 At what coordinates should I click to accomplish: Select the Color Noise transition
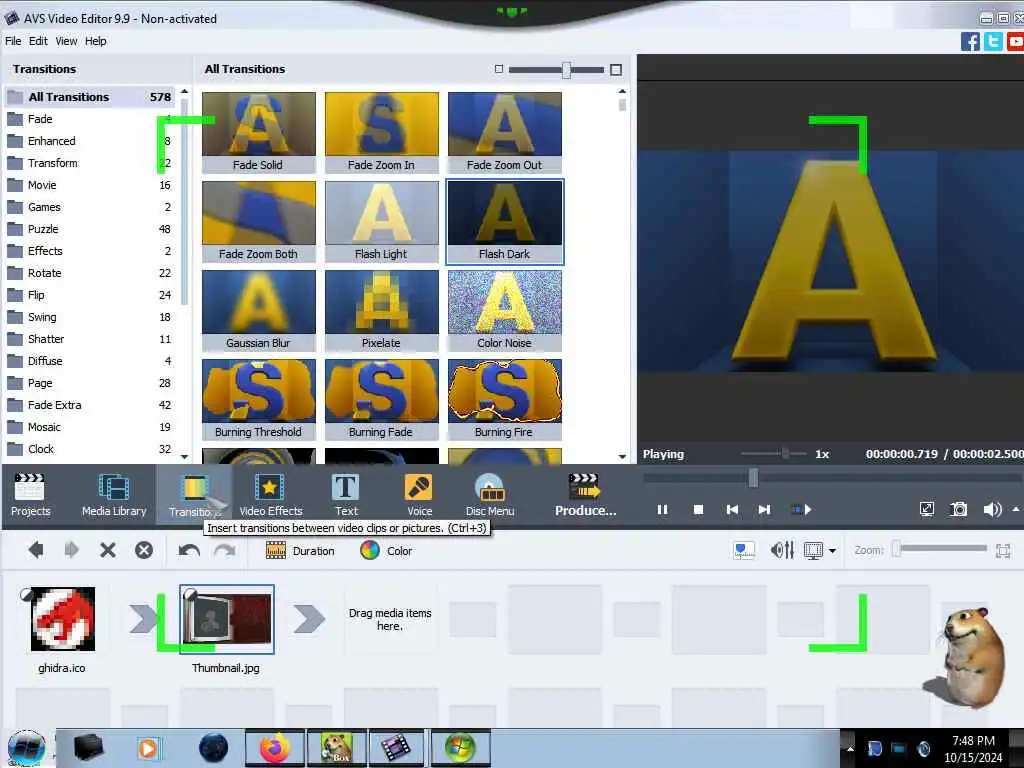pos(505,310)
